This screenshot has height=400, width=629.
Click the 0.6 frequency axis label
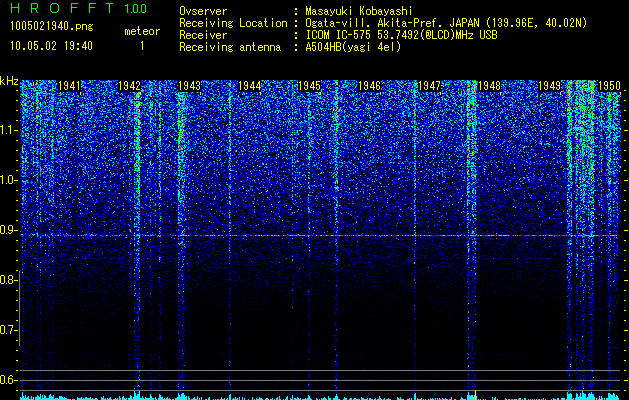pos(8,380)
